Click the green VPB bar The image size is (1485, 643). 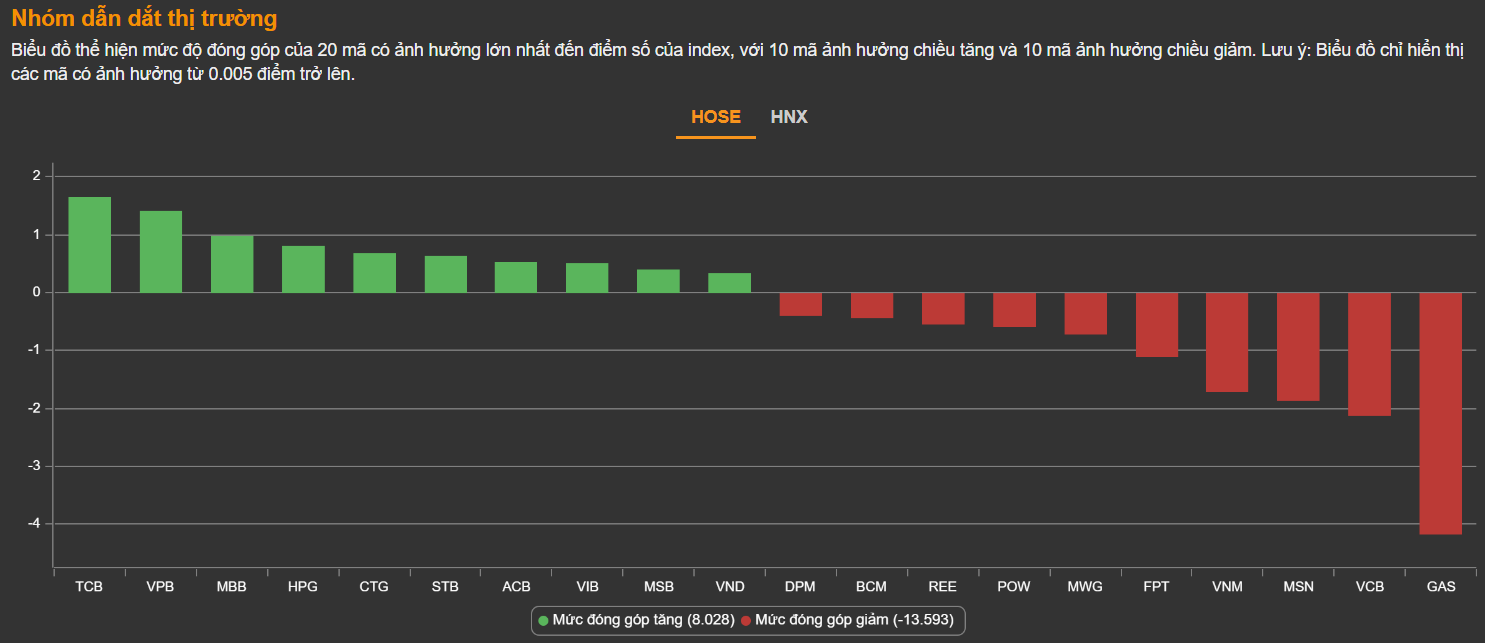point(161,252)
